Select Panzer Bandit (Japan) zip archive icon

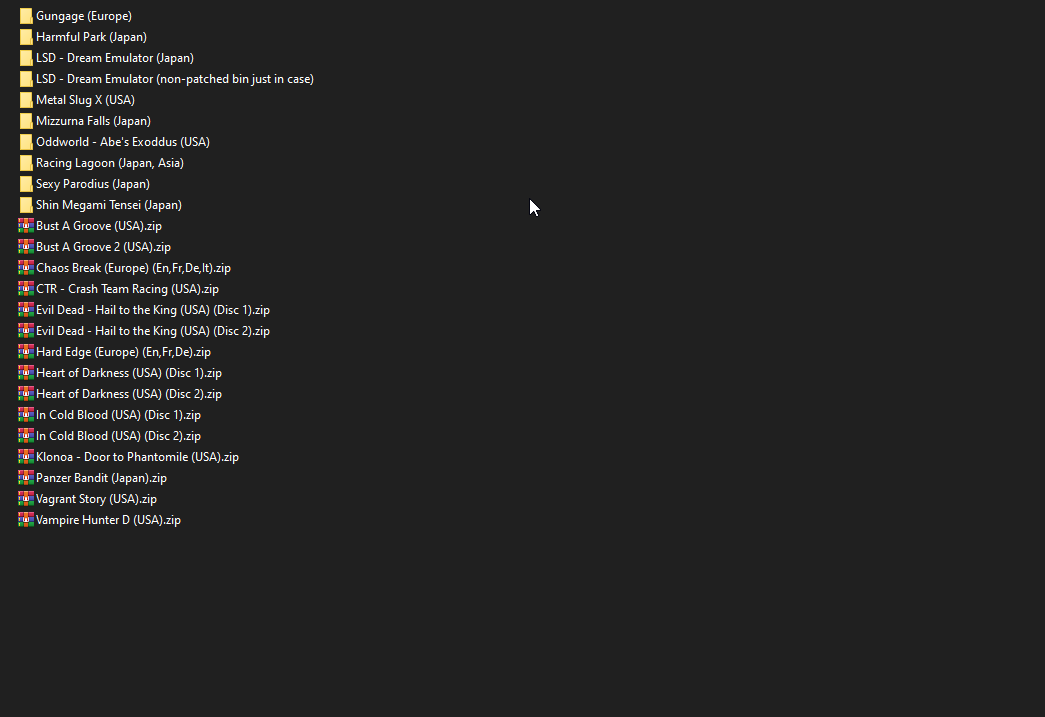pyautogui.click(x=26, y=478)
